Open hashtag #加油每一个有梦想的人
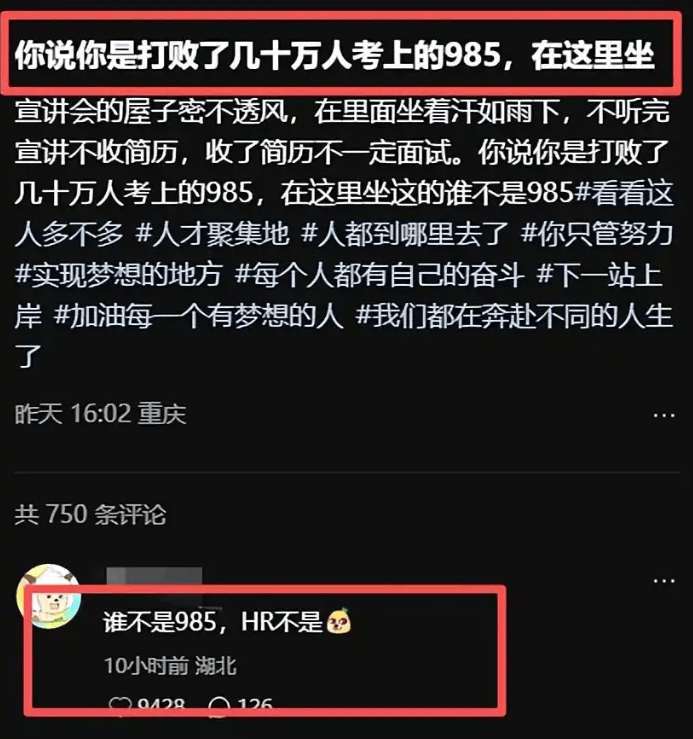The height and width of the screenshot is (739, 693). tap(198, 315)
